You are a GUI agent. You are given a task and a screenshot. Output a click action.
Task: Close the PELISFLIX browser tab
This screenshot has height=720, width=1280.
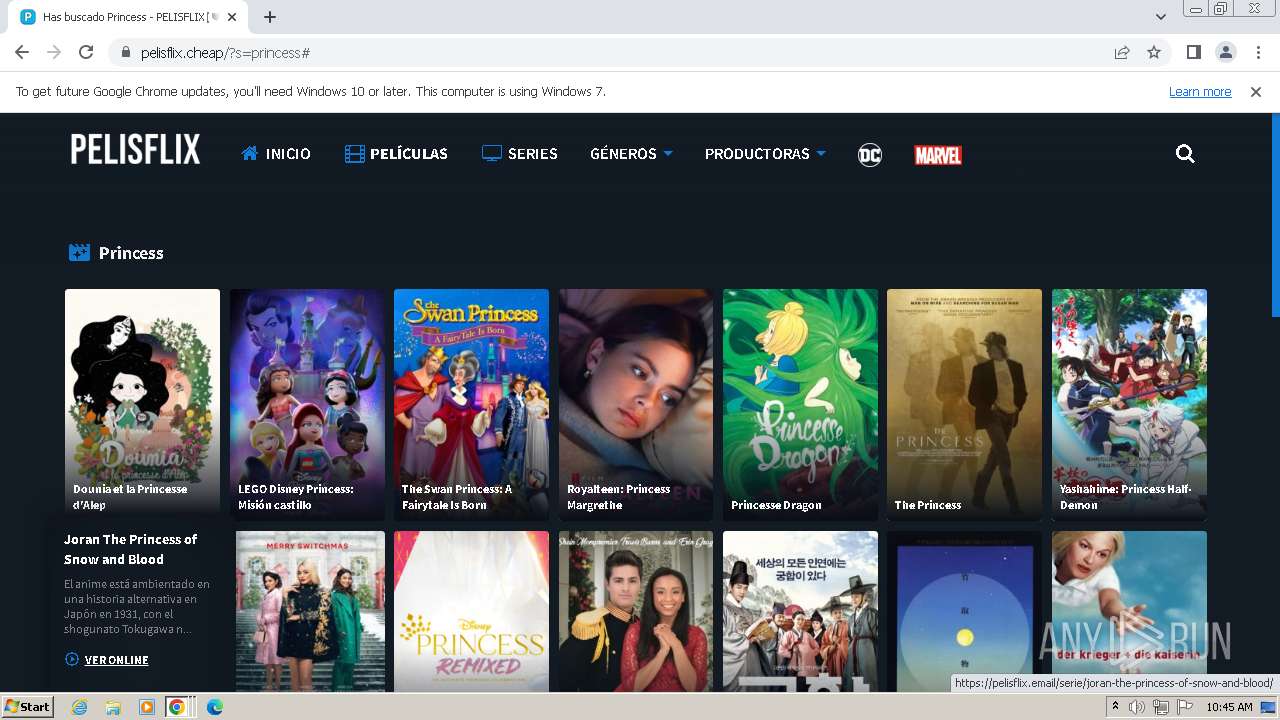pos(232,17)
